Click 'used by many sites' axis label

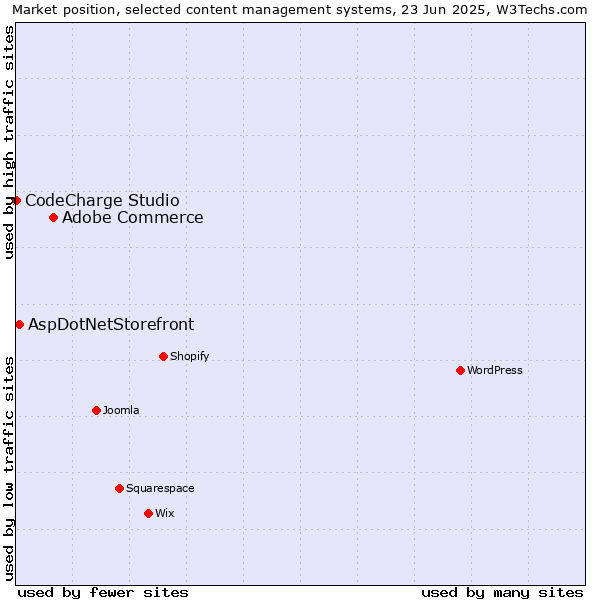(x=502, y=593)
